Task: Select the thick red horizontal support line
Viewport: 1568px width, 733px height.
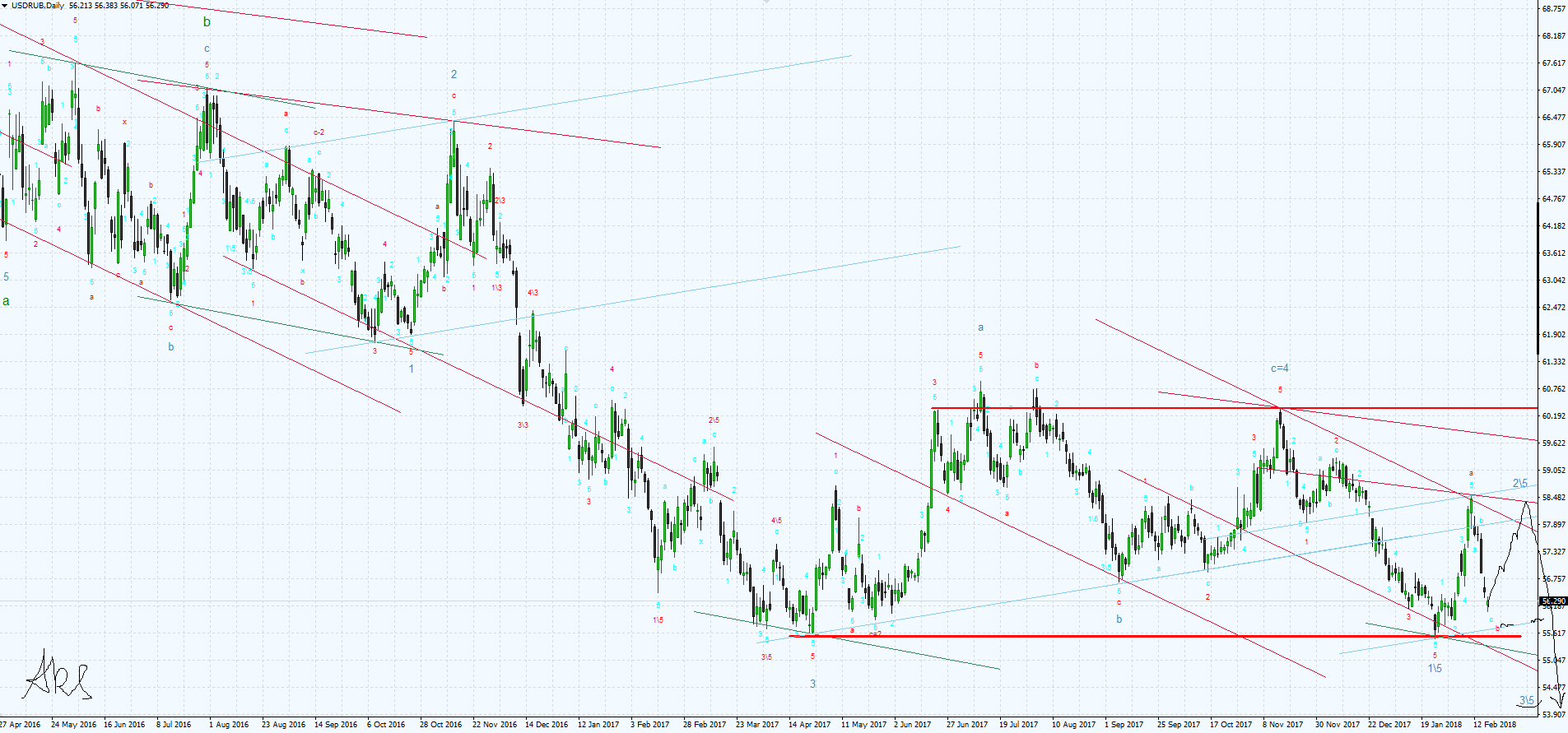Action: [1155, 636]
